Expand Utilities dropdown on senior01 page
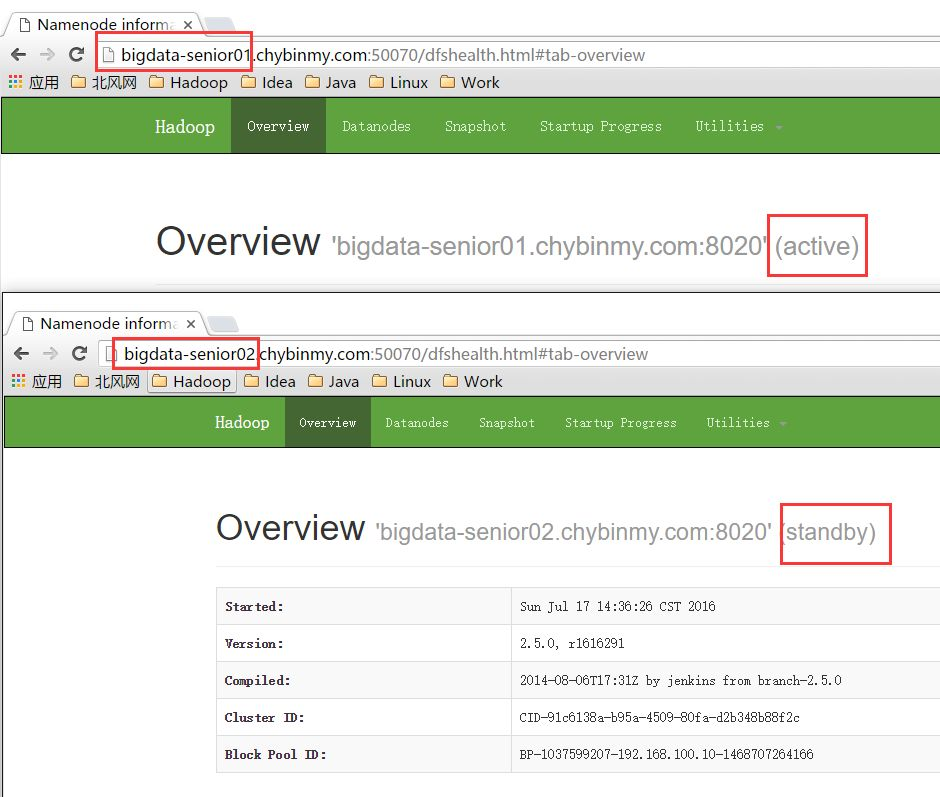940x797 pixels. (738, 126)
